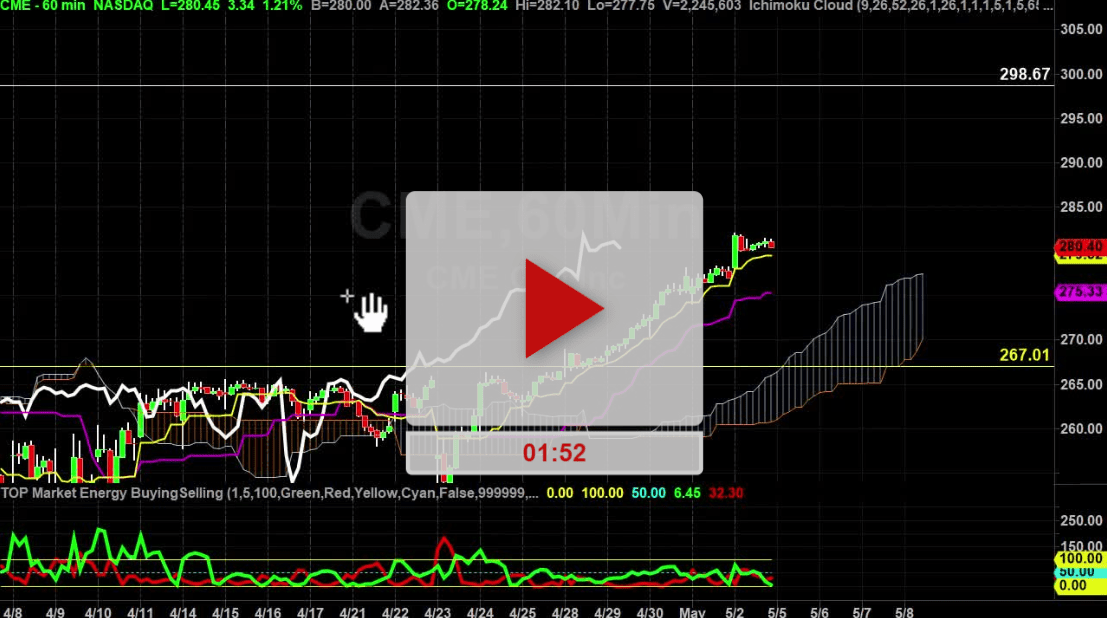This screenshot has width=1107, height=618.
Task: Click the 4/25 date label
Action: click(x=522, y=612)
